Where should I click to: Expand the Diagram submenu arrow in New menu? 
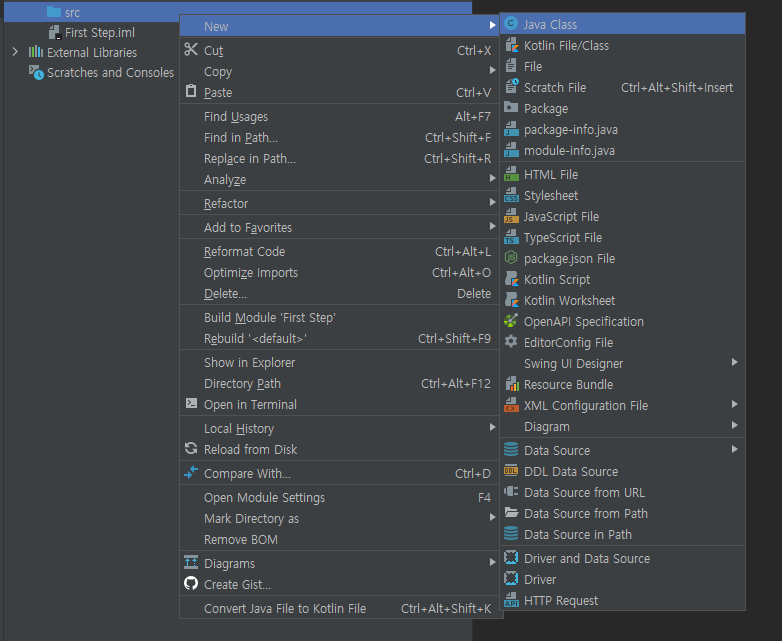point(735,426)
